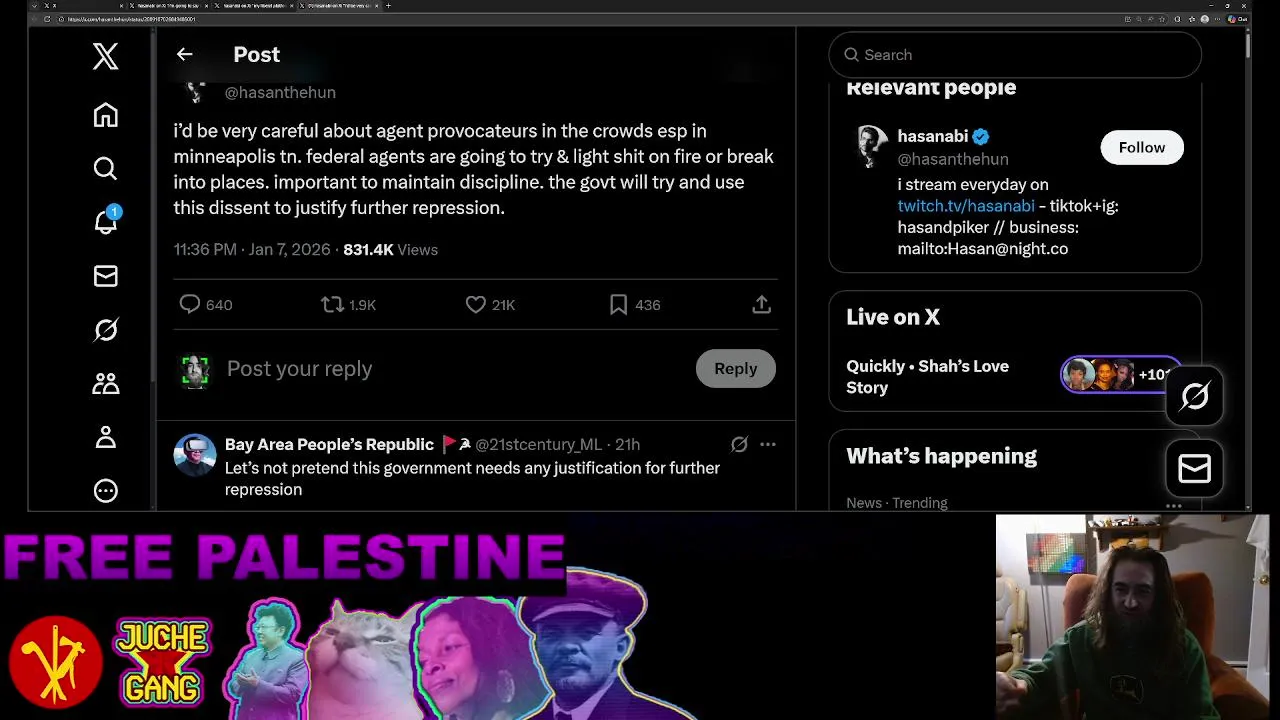This screenshot has width=1280, height=720.
Task: Open Messages envelope in the sidebar
Action: click(105, 276)
